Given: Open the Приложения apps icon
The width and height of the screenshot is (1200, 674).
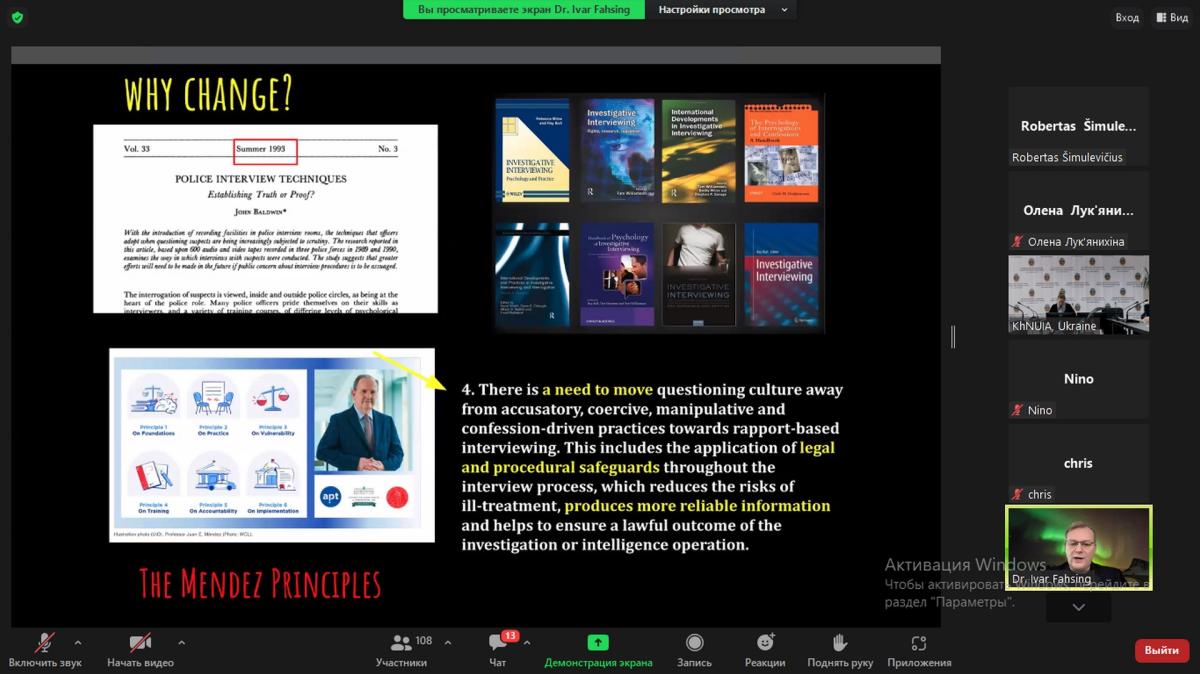Looking at the screenshot, I should tap(919, 643).
